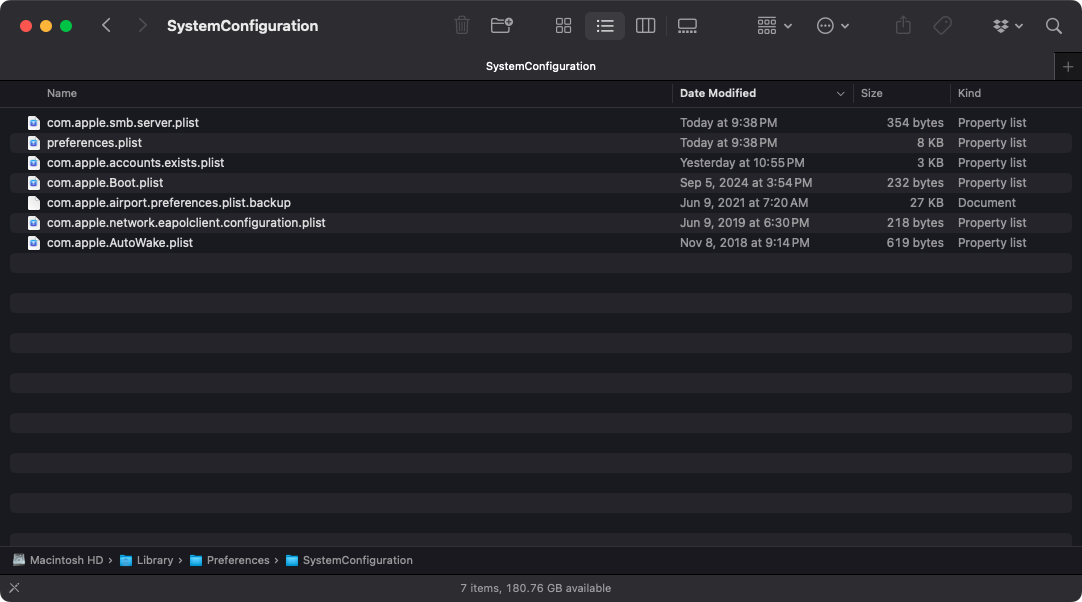Click SystemConfiguration window title
This screenshot has width=1082, height=602.
click(x=242, y=26)
